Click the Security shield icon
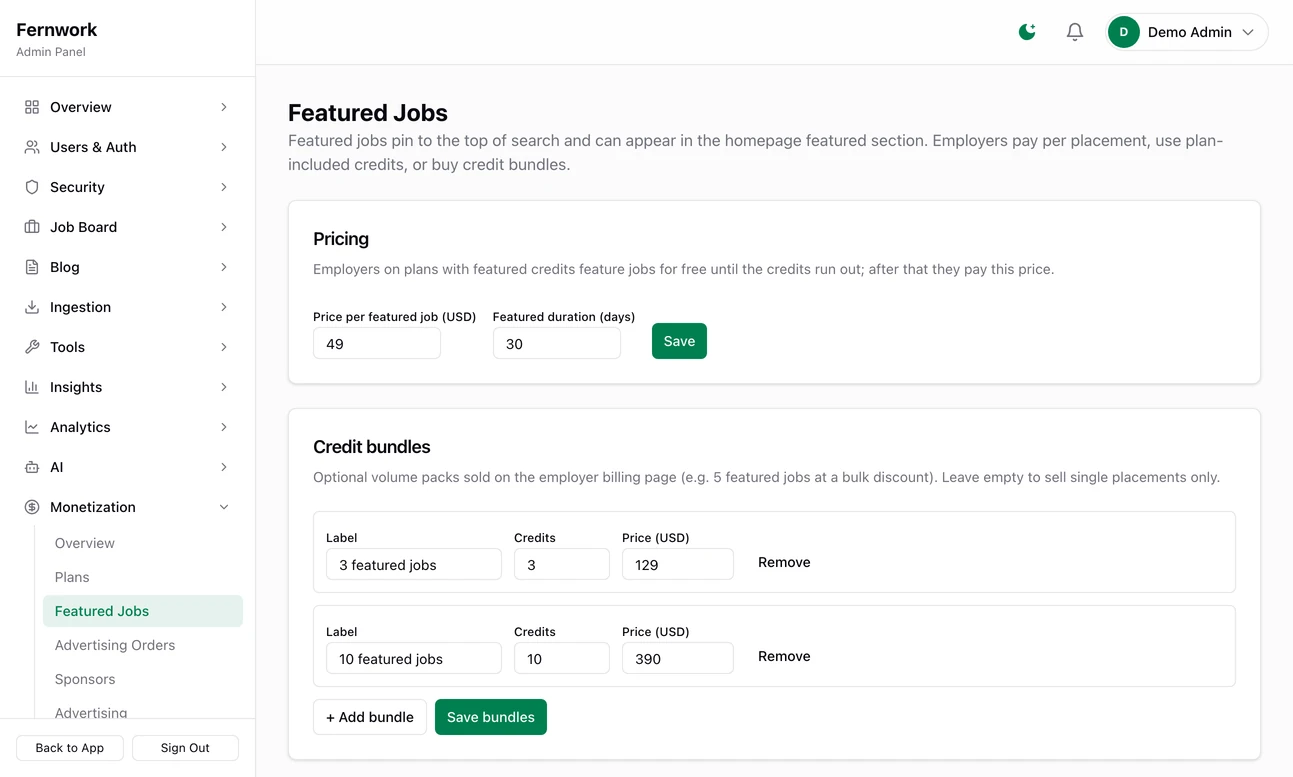The image size is (1293, 777). coord(32,187)
